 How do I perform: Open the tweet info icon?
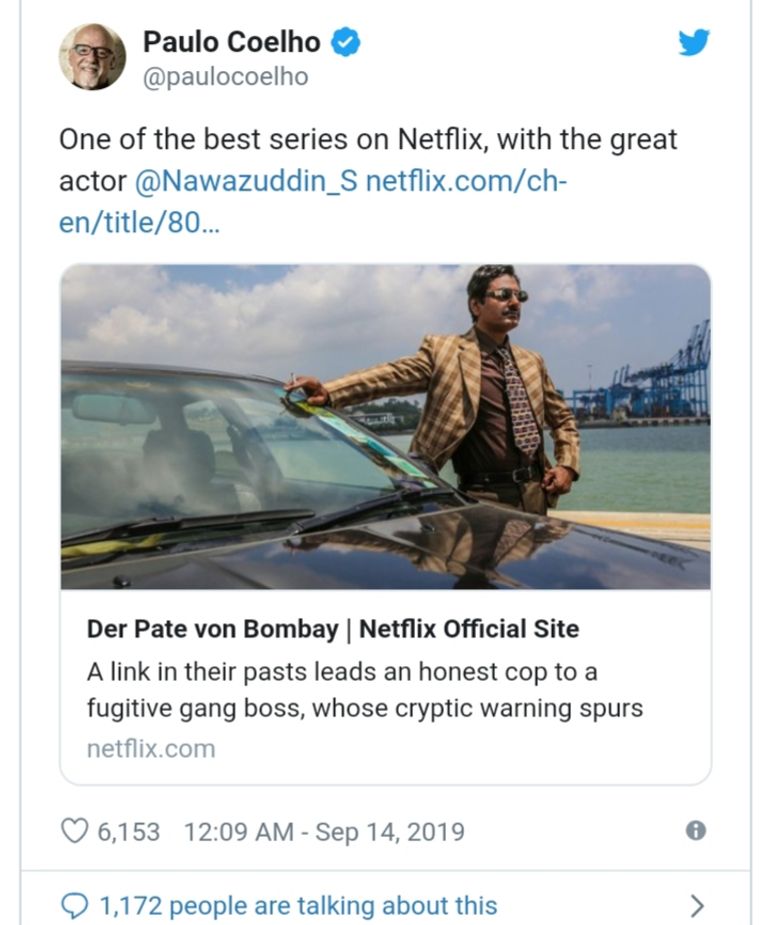pyautogui.click(x=695, y=831)
